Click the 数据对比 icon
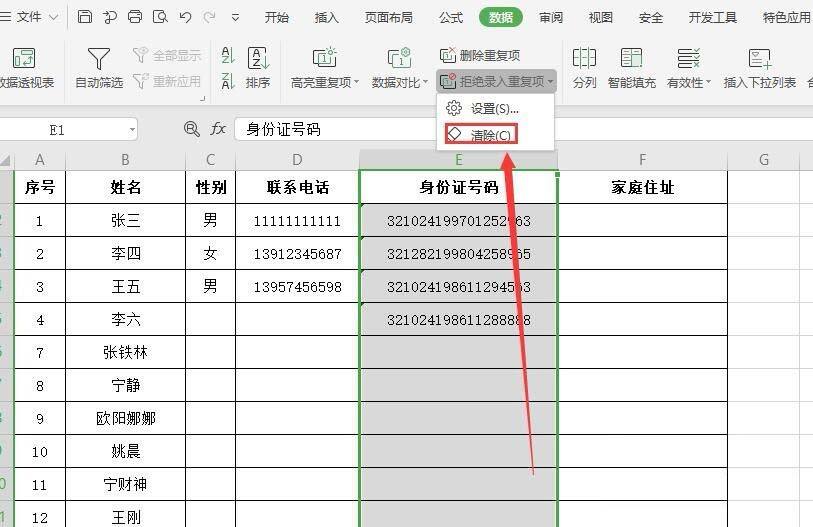Image resolution: width=813 pixels, height=527 pixels. [x=400, y=58]
